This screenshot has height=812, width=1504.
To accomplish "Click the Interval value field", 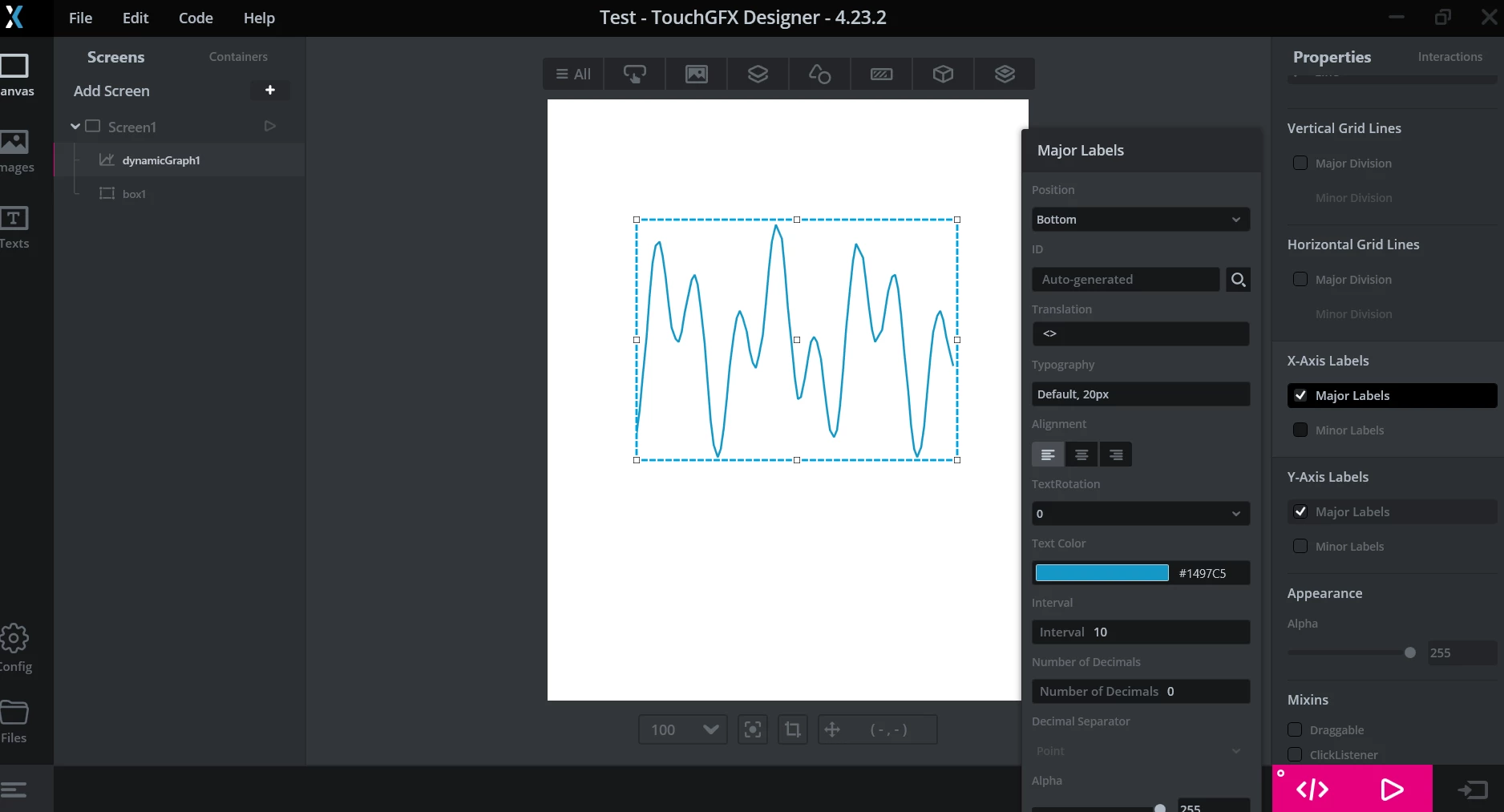I will (x=1140, y=632).
